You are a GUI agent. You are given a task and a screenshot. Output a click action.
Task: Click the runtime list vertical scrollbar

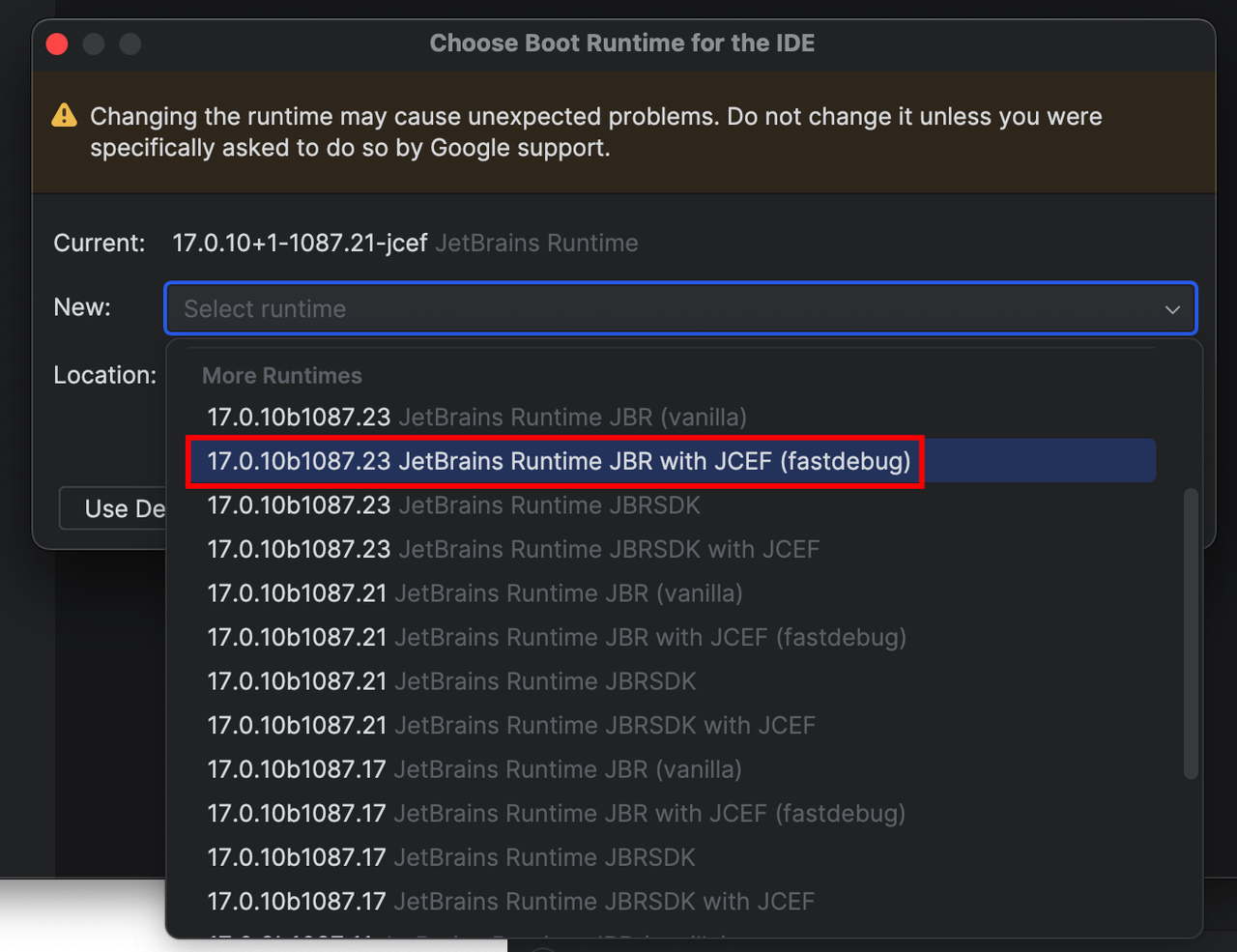(x=1191, y=633)
